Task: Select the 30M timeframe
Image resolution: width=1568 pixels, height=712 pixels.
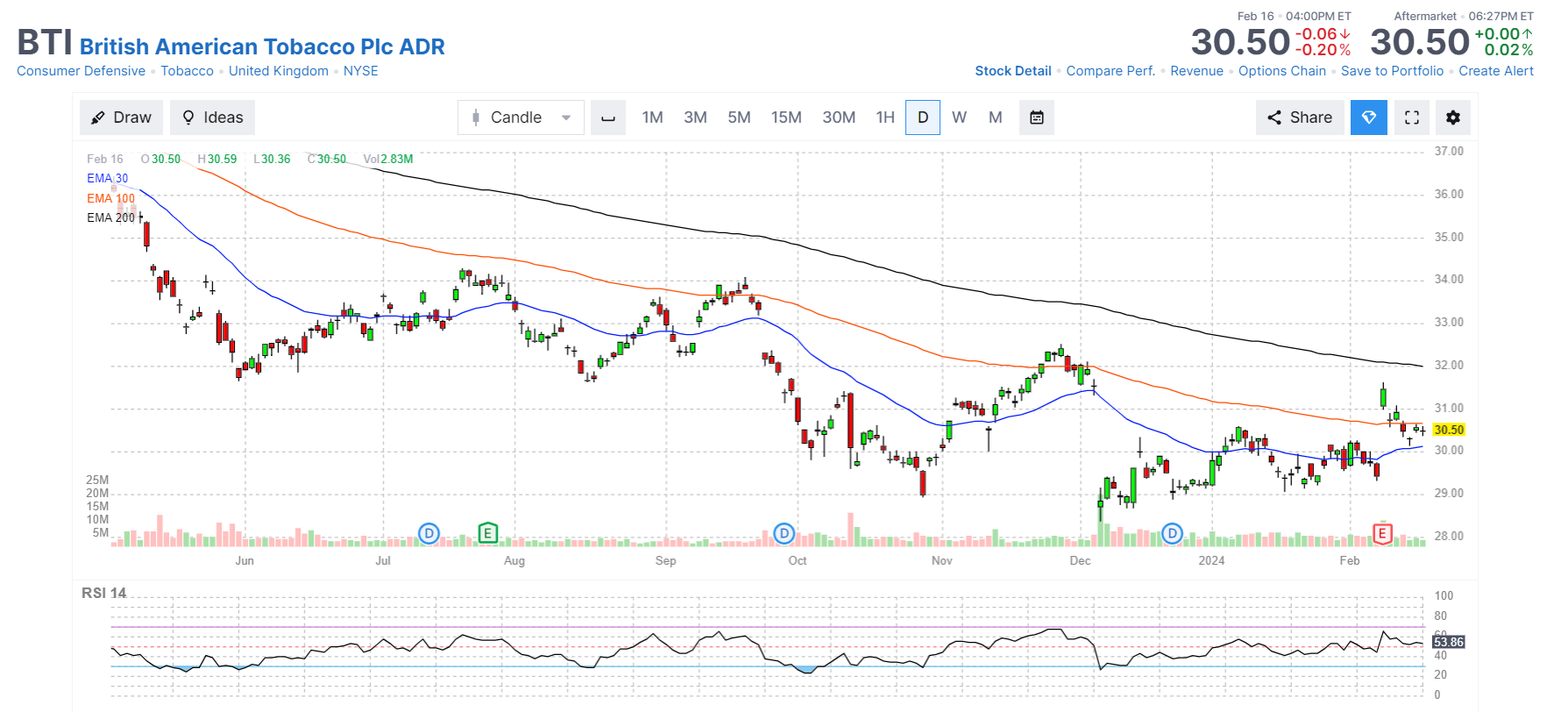Action: tap(839, 117)
